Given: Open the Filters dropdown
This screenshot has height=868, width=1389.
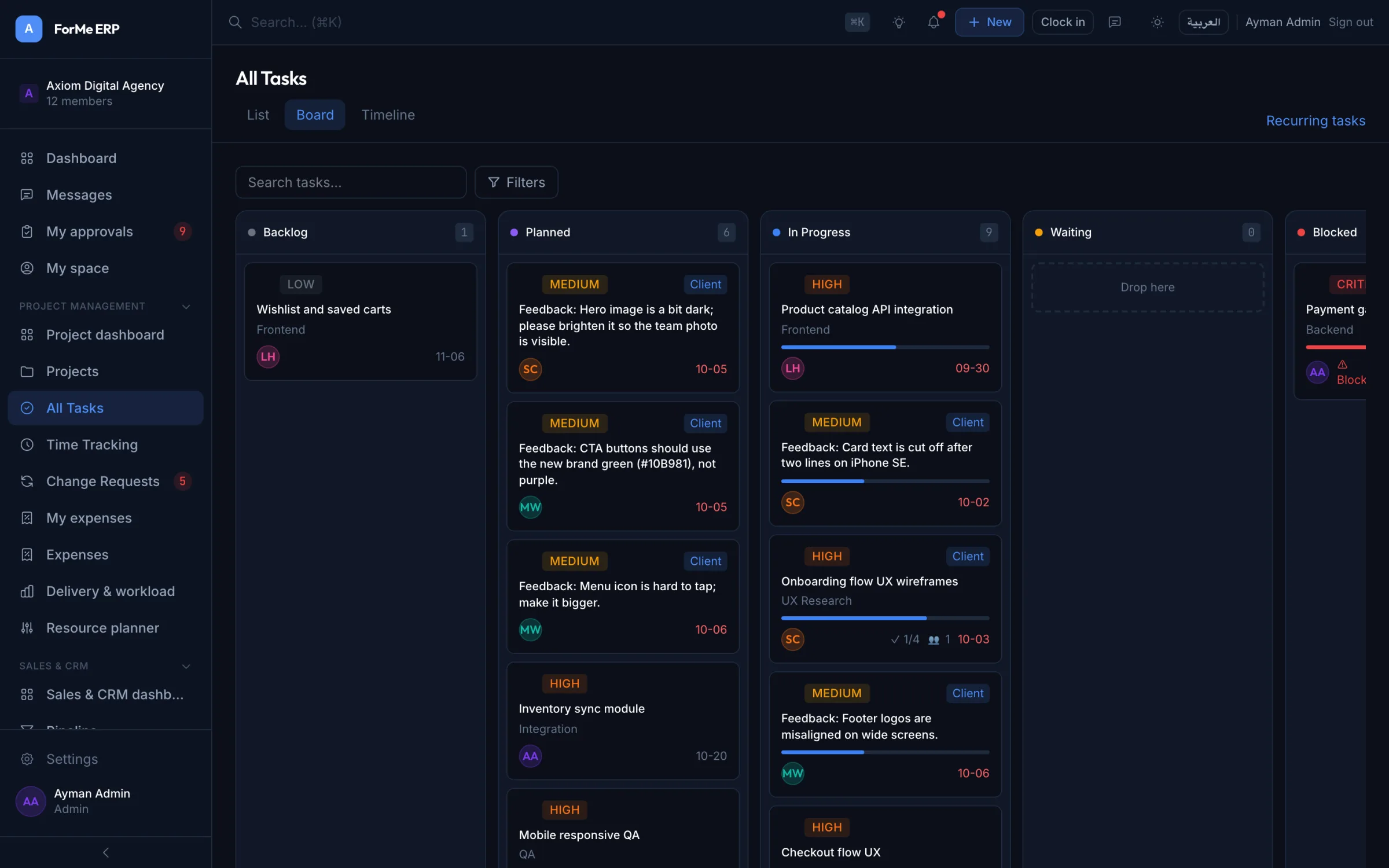Looking at the screenshot, I should 516,182.
